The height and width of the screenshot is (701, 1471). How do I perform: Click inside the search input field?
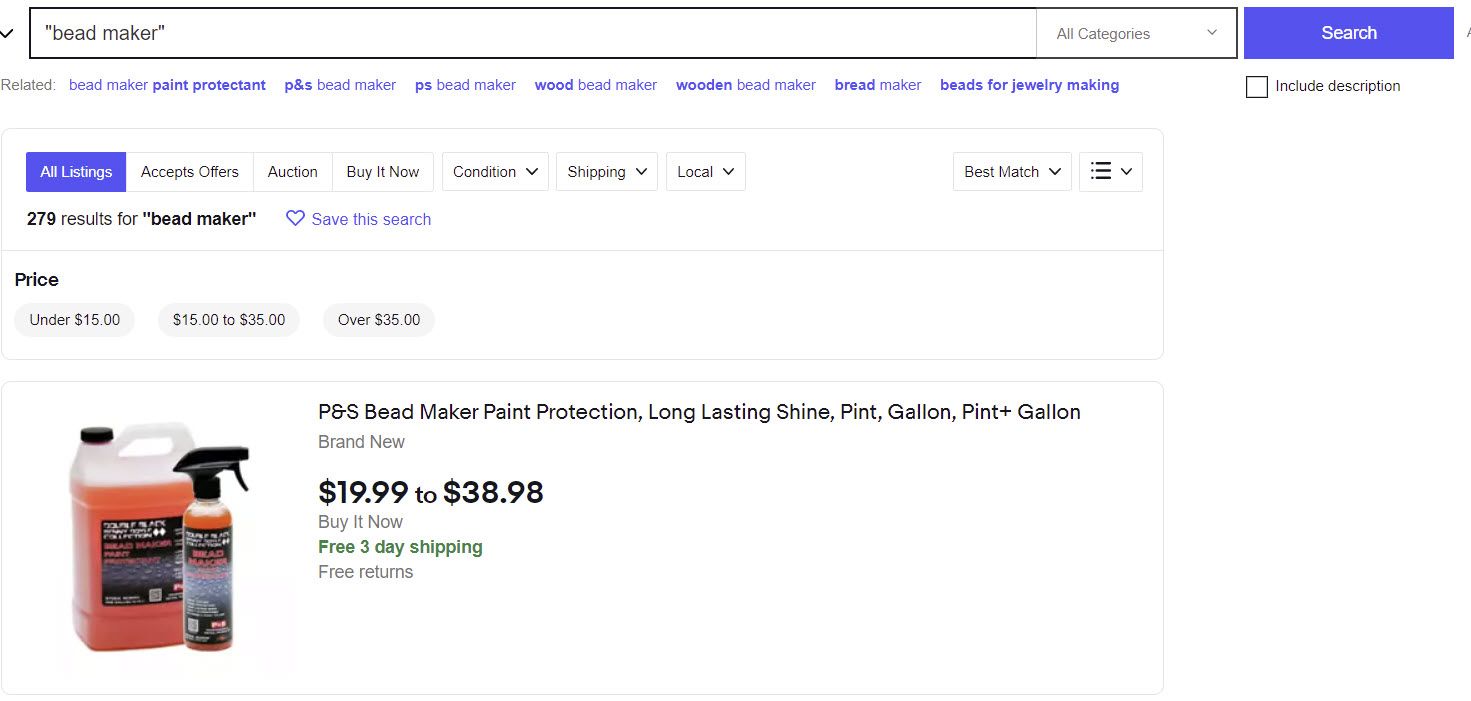click(530, 33)
